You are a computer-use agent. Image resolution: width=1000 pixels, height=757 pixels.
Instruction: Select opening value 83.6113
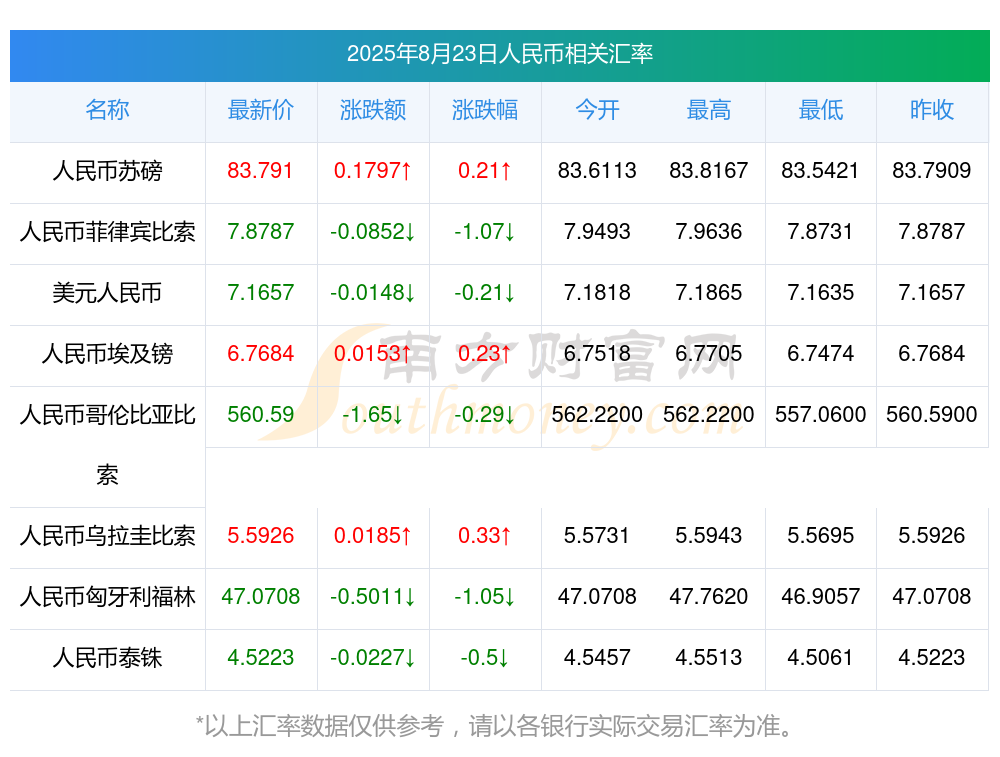[597, 170]
